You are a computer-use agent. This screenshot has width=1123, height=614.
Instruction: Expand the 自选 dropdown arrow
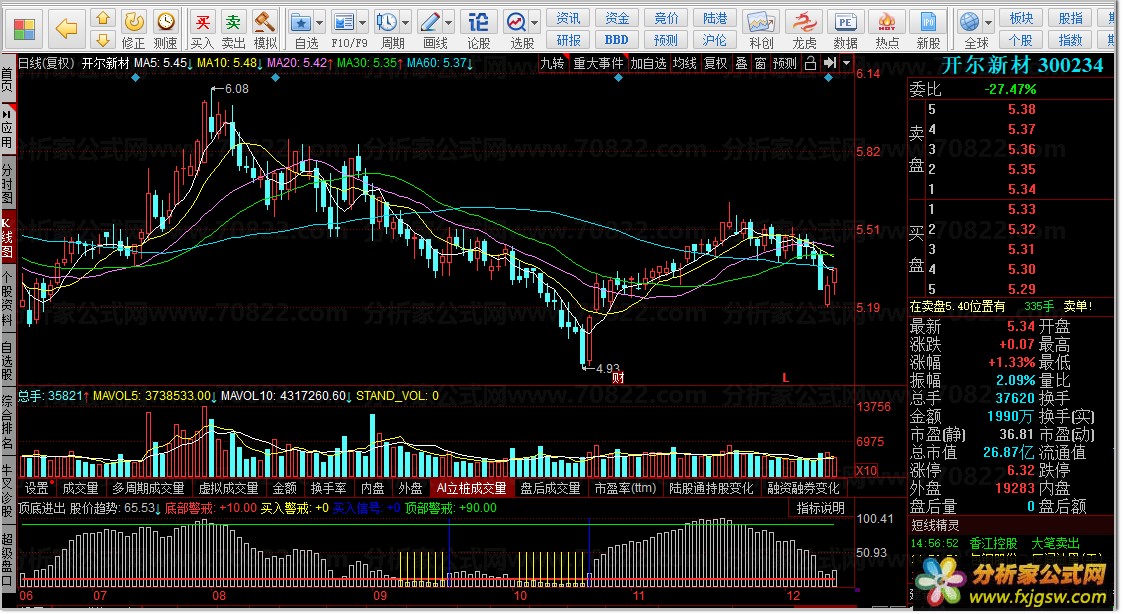[x=319, y=23]
